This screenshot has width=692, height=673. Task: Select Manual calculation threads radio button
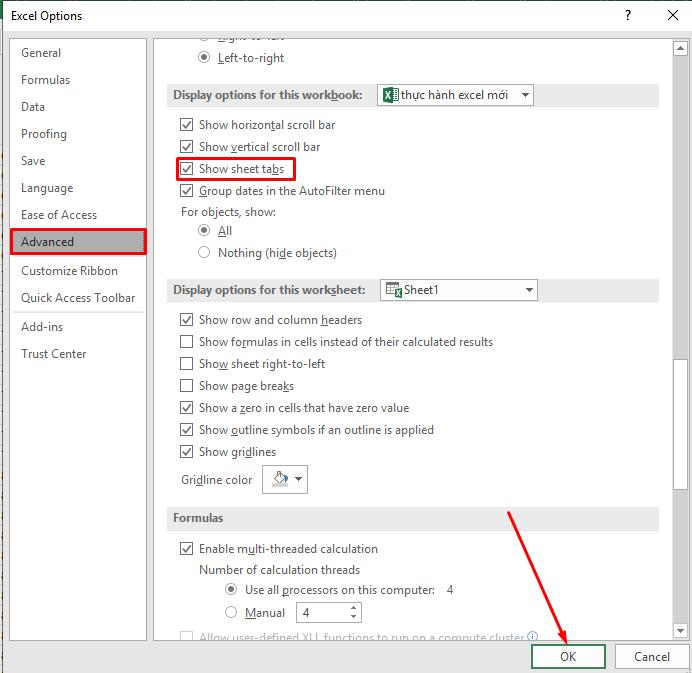coord(231,612)
